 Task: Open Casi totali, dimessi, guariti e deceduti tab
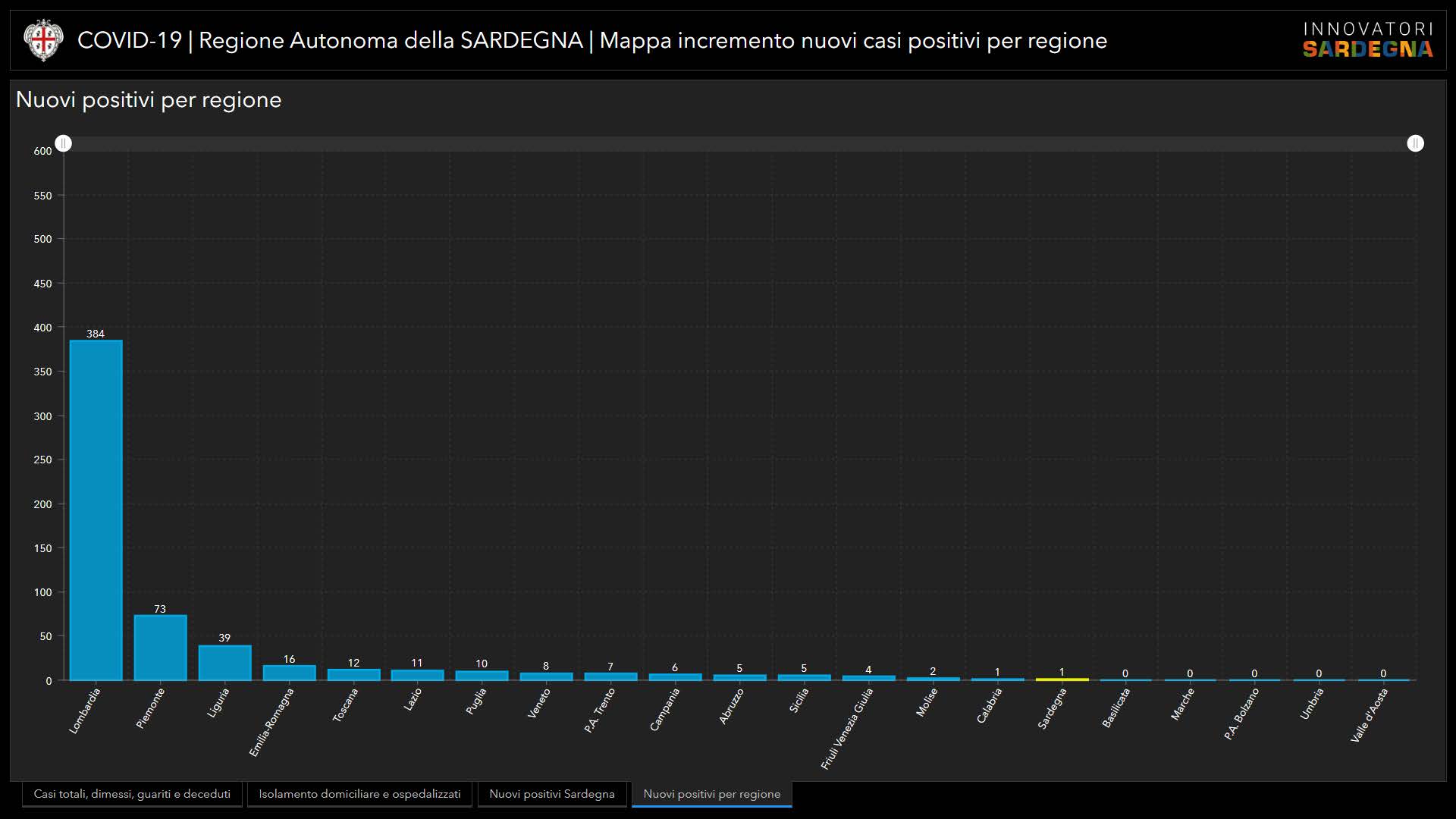[x=132, y=794]
